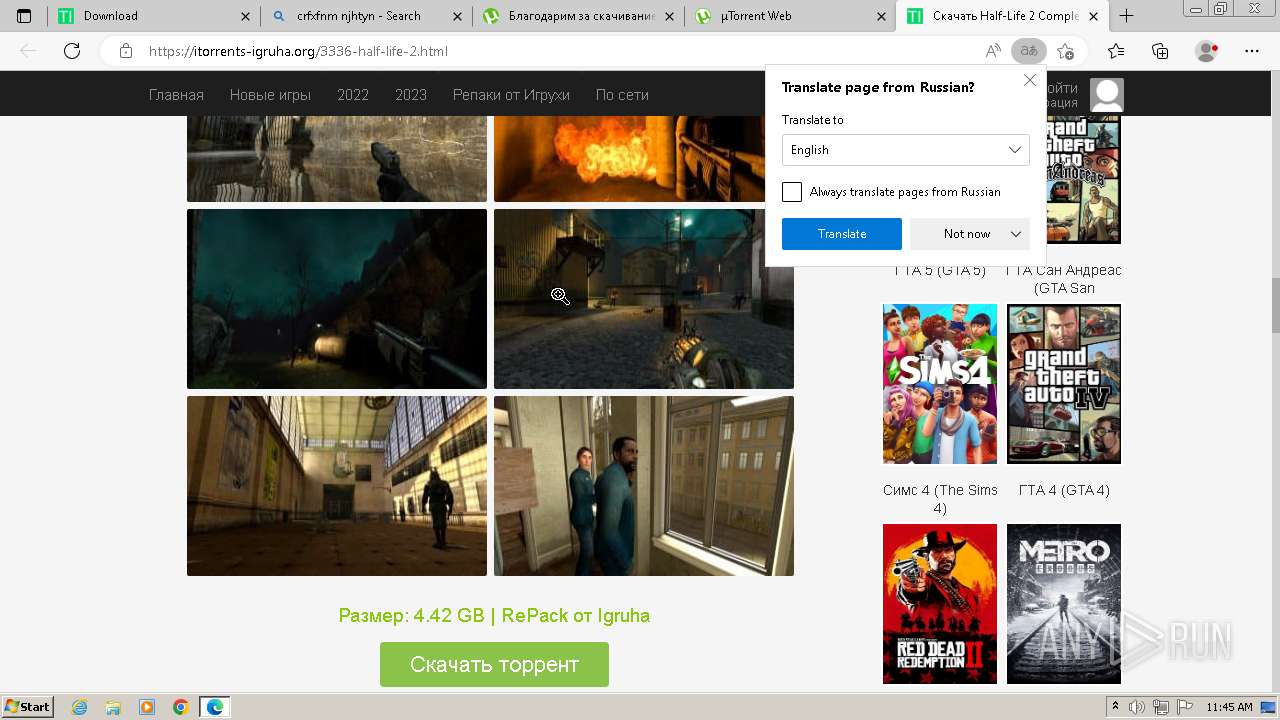Click the Start button
Image resolution: width=1280 pixels, height=720 pixels.
click(x=28, y=707)
